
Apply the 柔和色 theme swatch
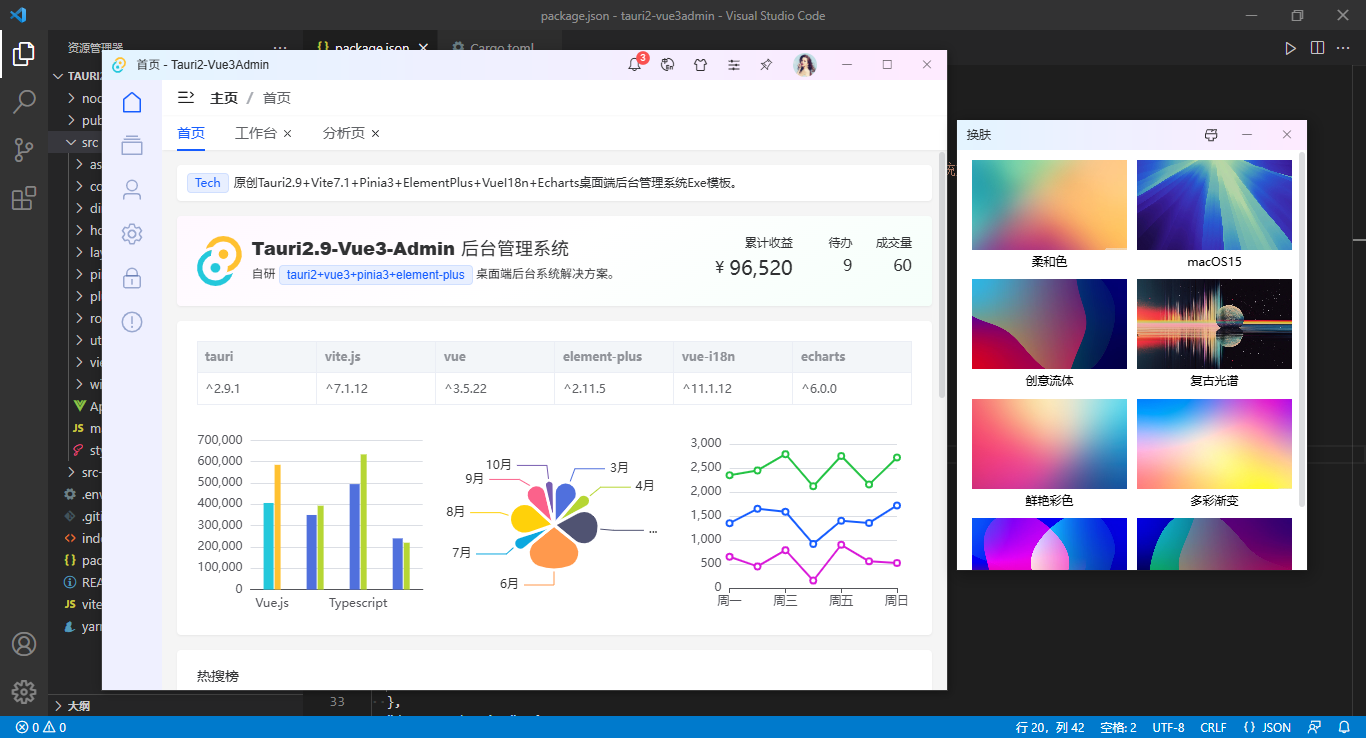1048,204
